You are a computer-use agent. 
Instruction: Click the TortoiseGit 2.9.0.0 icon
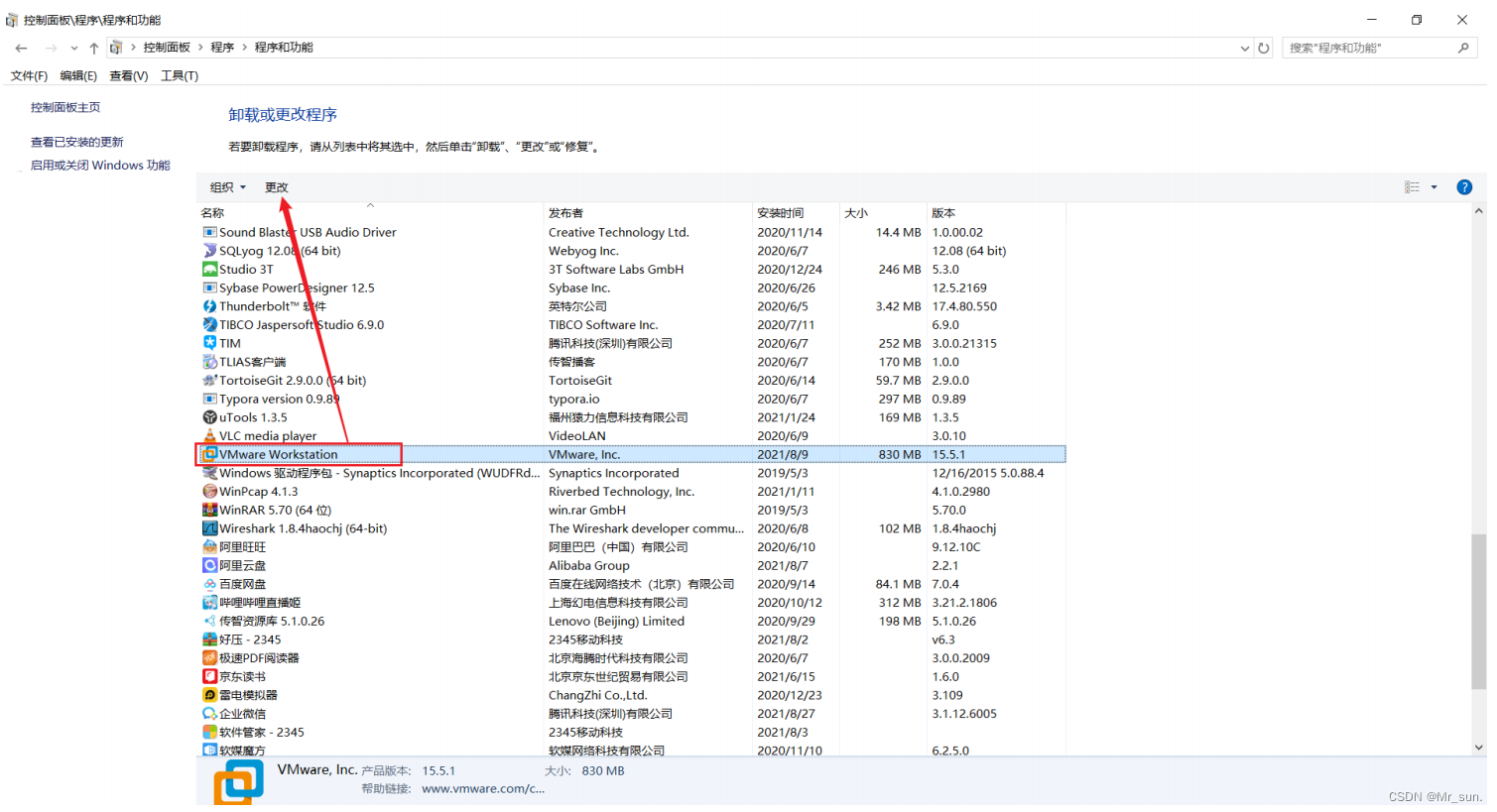point(209,380)
